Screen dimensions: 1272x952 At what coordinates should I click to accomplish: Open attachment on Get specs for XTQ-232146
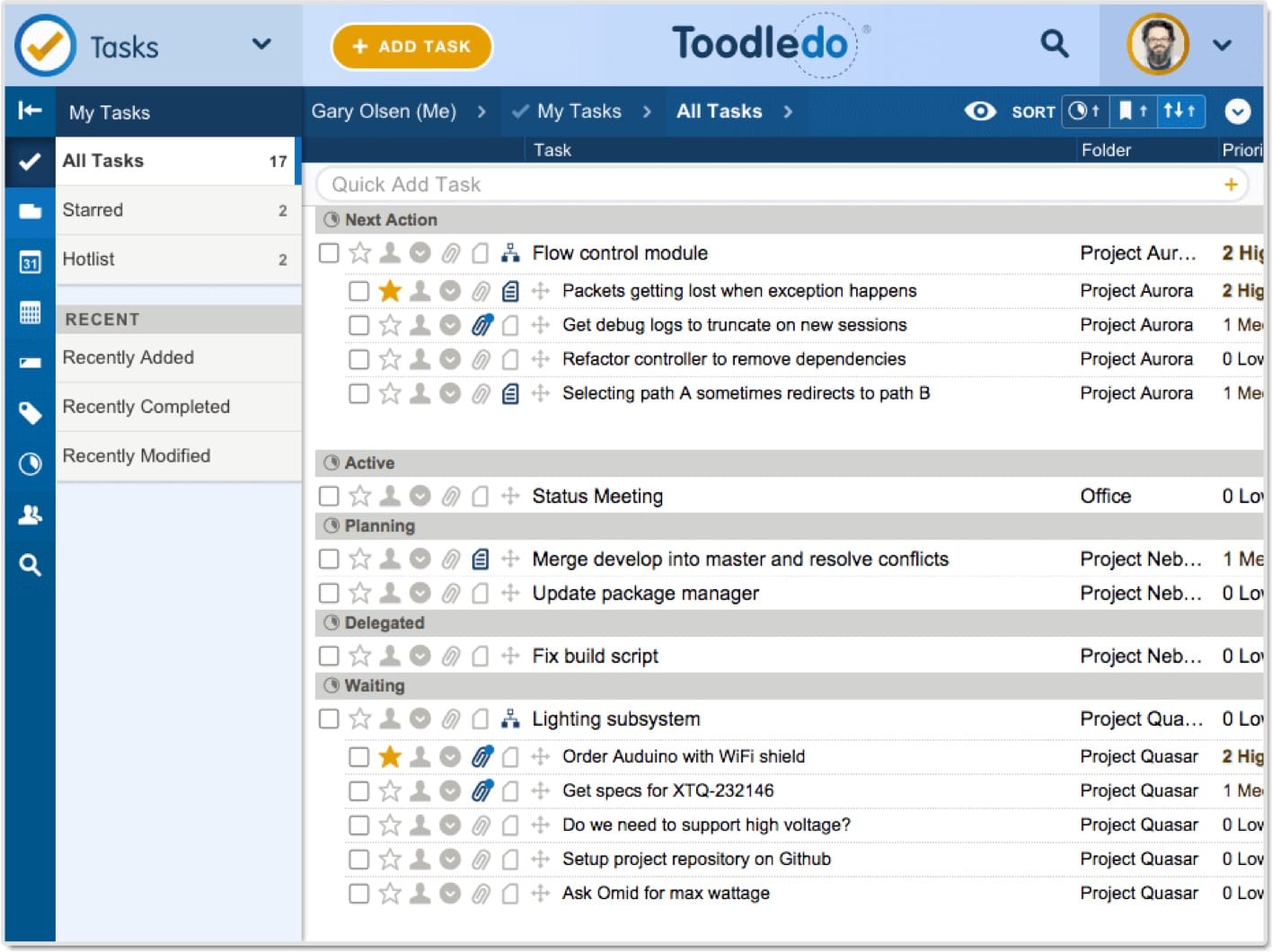[x=481, y=791]
